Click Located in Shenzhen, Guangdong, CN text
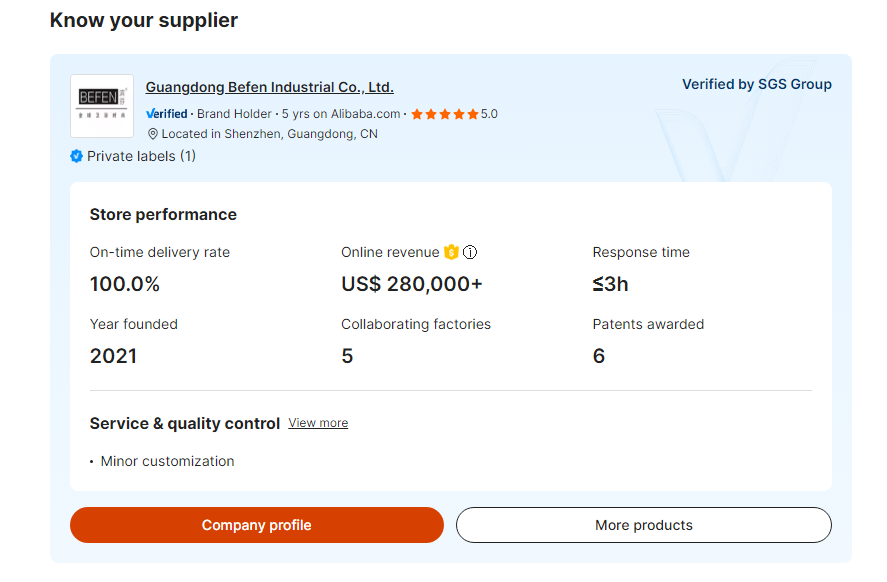Screen dimensions: 887x582 point(269,134)
